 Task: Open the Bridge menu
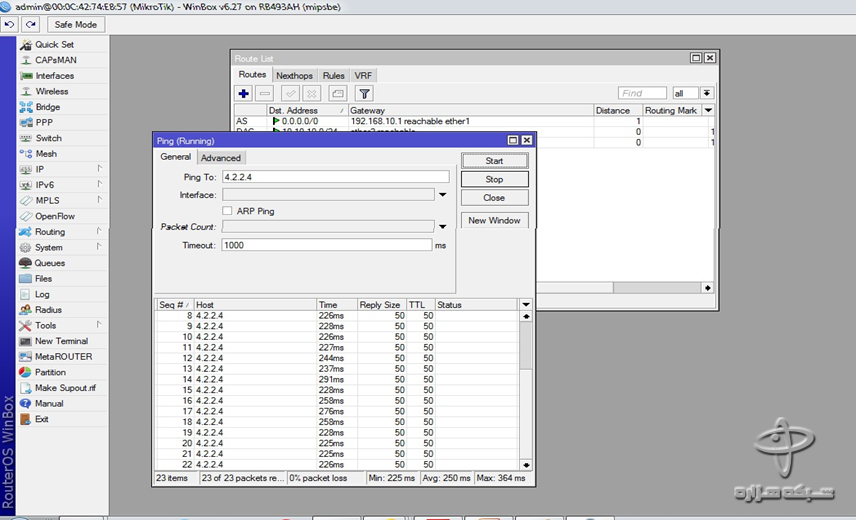(x=47, y=107)
